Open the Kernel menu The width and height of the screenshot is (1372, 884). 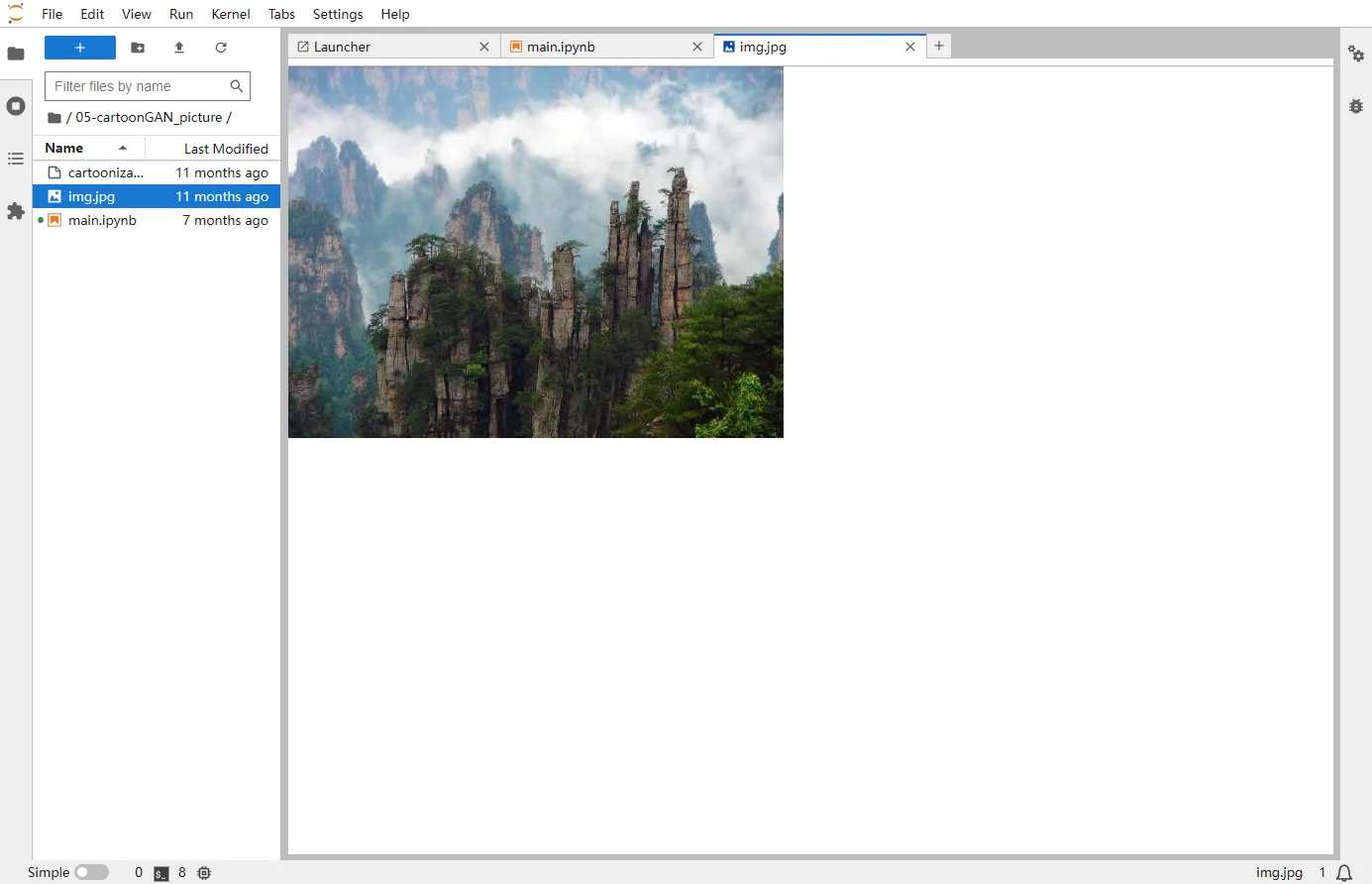pos(231,14)
